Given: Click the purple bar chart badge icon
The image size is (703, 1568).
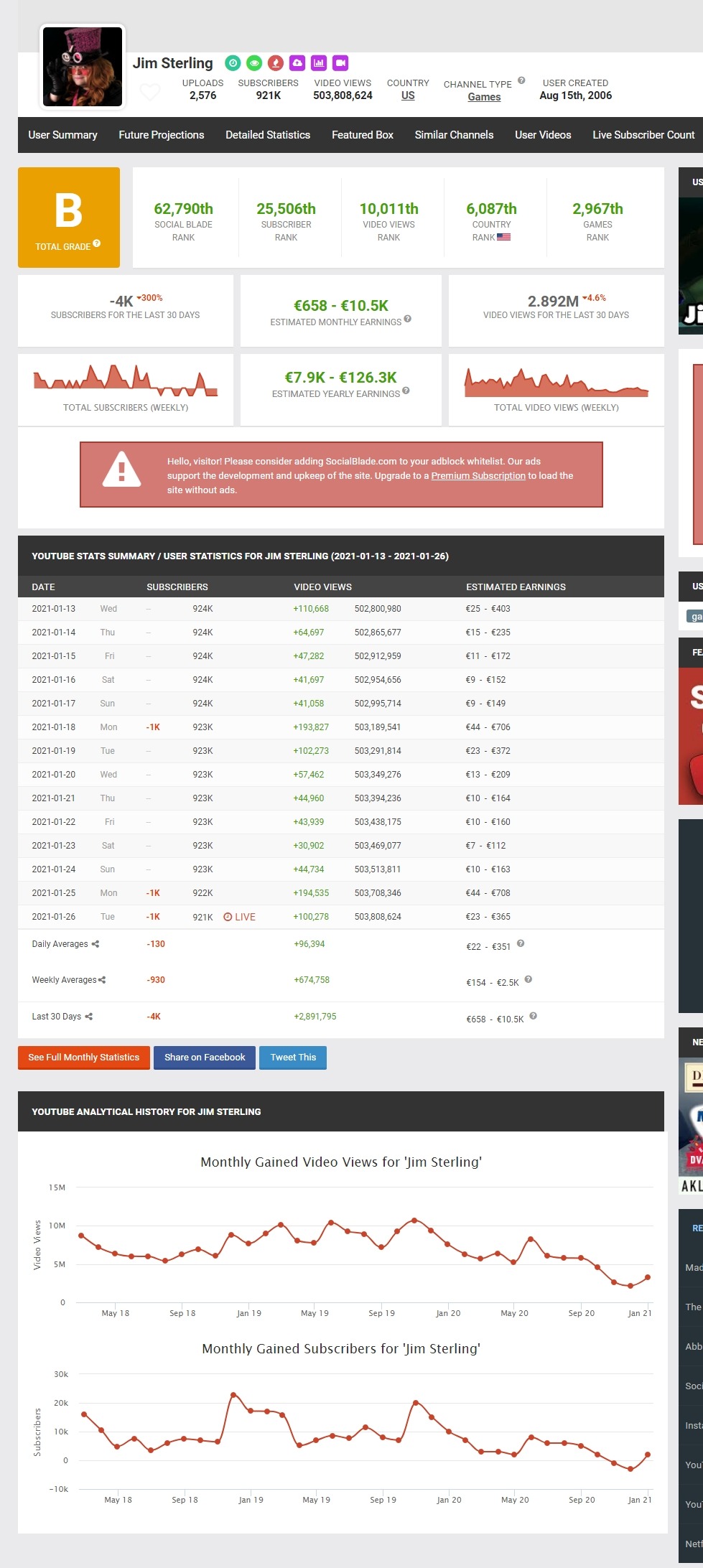Looking at the screenshot, I should pyautogui.click(x=319, y=63).
